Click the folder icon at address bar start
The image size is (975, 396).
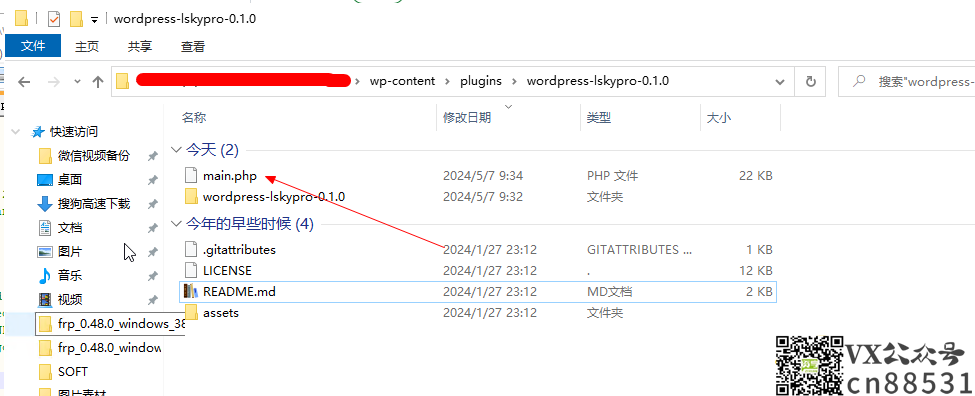(122, 81)
